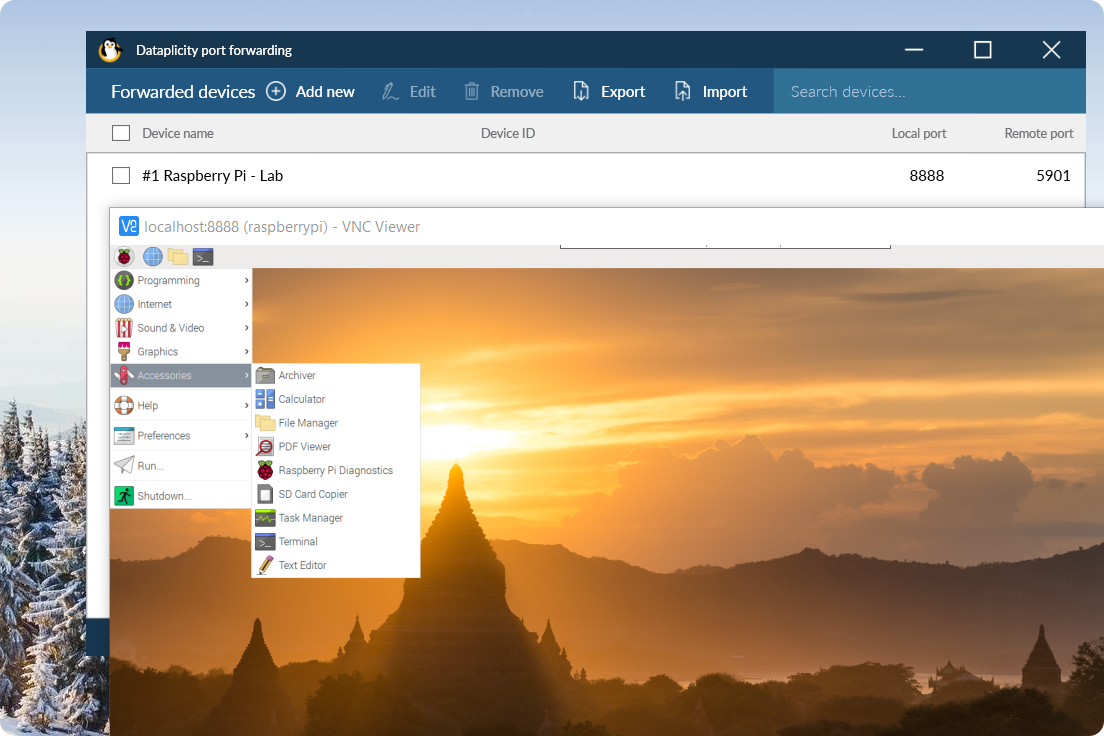1104x736 pixels.
Task: Check the #1 Raspberry Pi - Lab checkbox
Action: click(121, 175)
